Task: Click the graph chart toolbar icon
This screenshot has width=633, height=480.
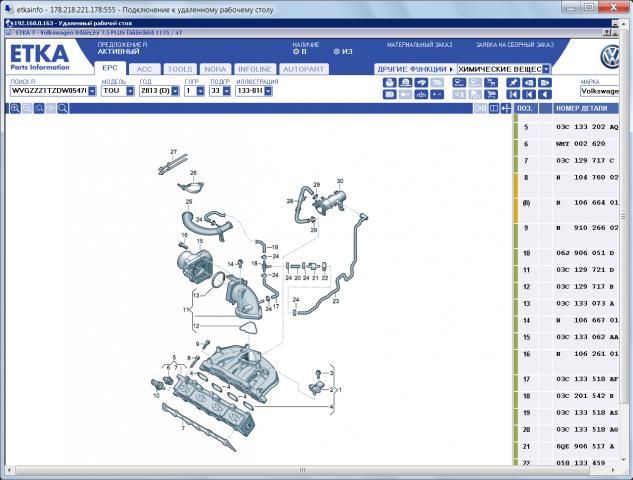Action: (x=421, y=94)
